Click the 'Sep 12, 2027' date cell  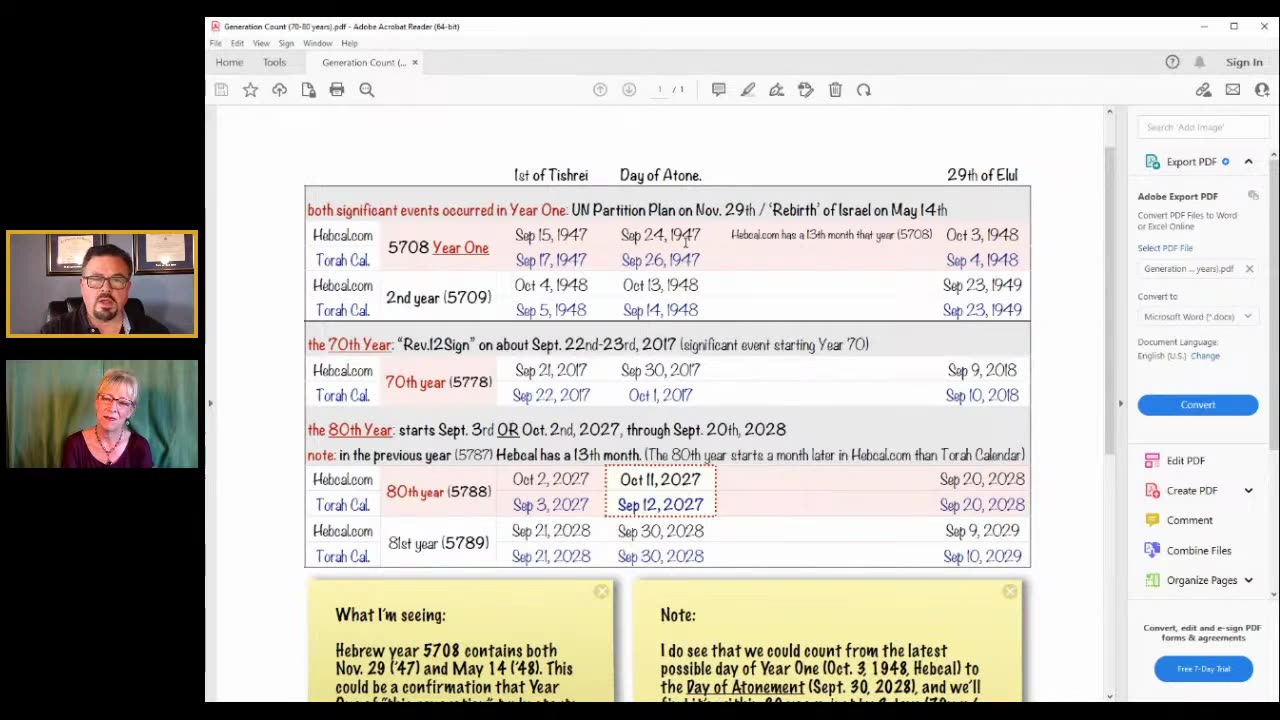(x=660, y=505)
